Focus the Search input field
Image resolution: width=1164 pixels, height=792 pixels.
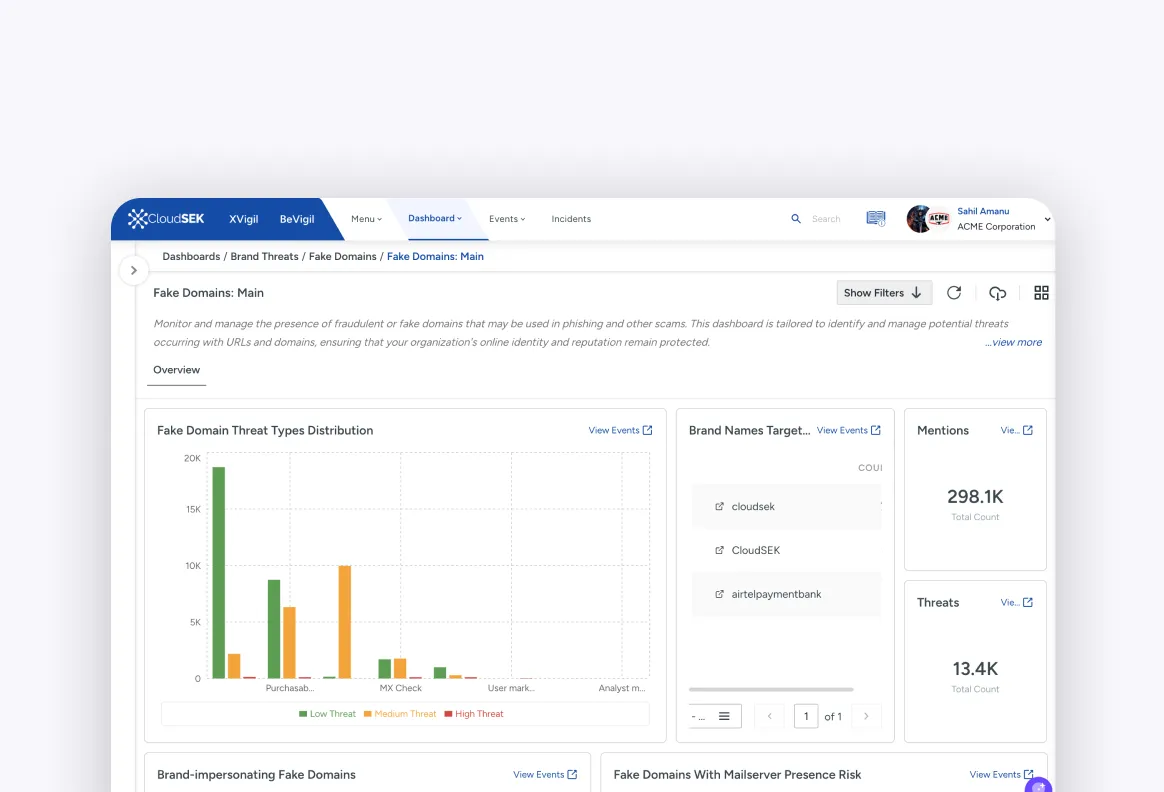(x=826, y=219)
